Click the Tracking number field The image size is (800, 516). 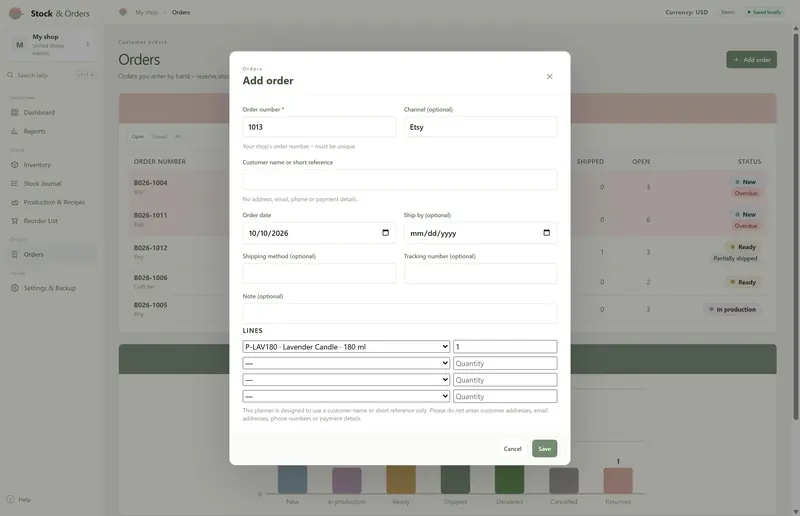[x=480, y=274]
